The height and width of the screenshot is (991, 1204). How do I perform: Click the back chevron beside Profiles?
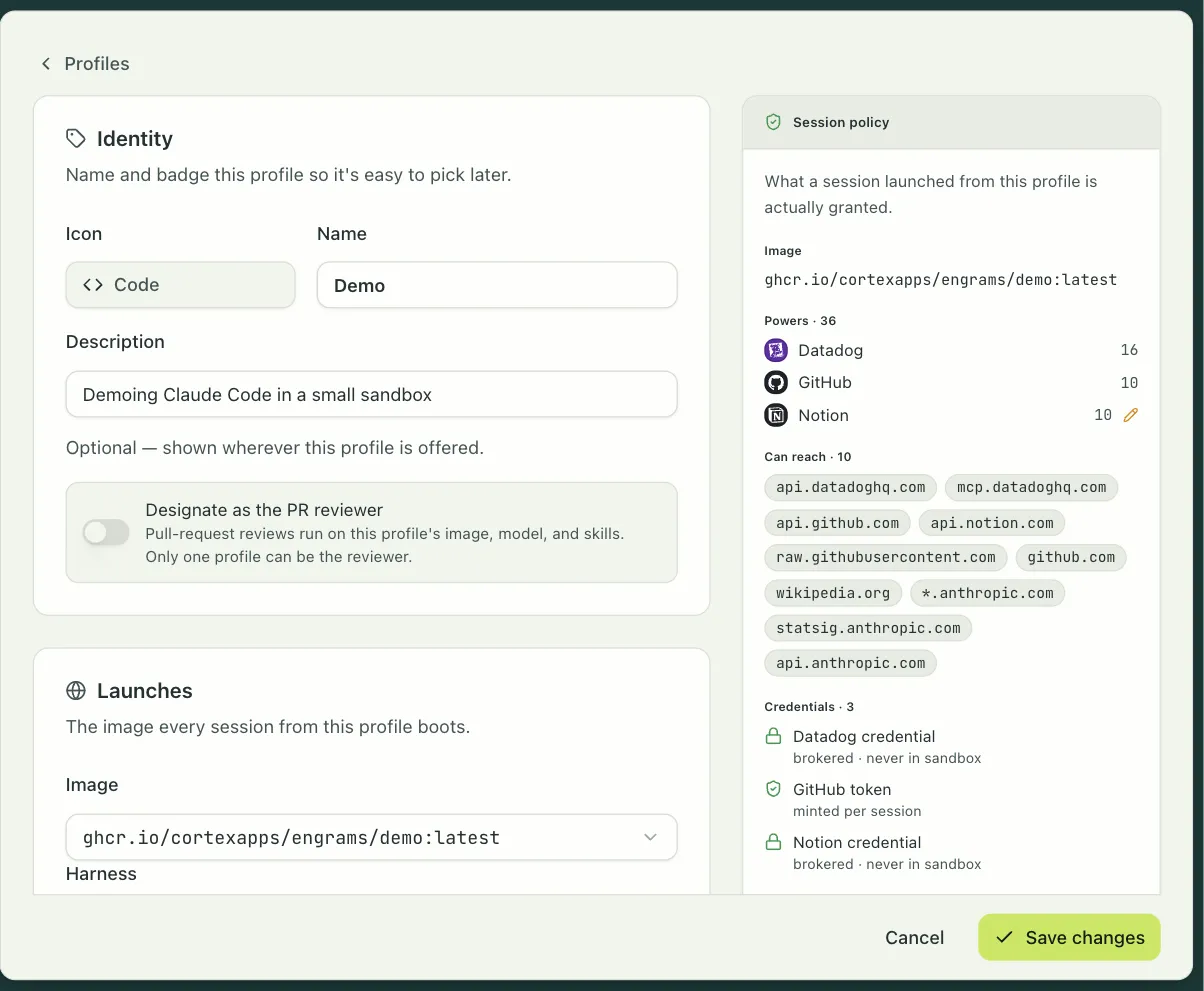tap(45, 63)
